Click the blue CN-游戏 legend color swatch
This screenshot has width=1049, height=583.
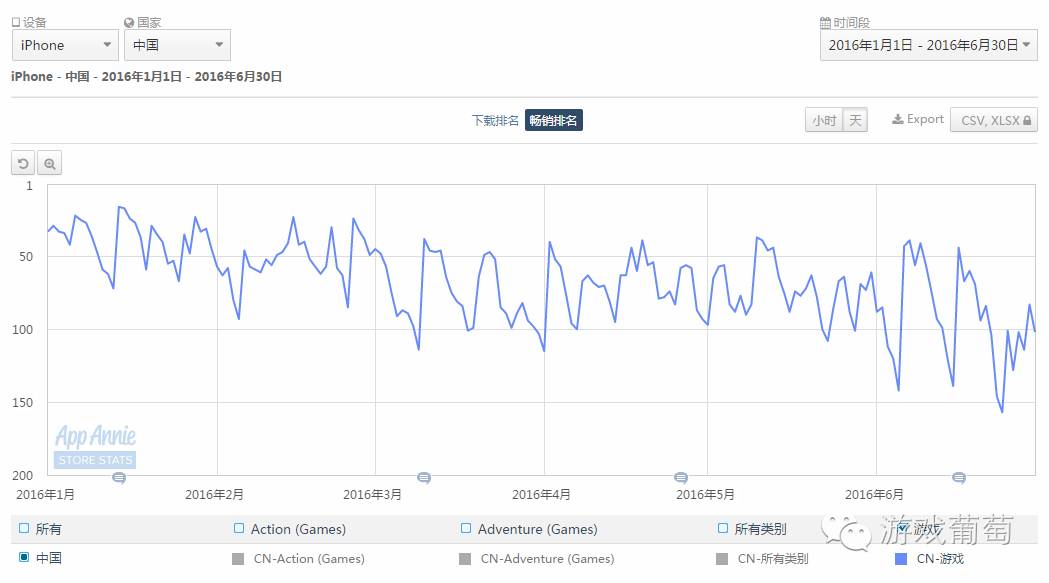tap(902, 559)
